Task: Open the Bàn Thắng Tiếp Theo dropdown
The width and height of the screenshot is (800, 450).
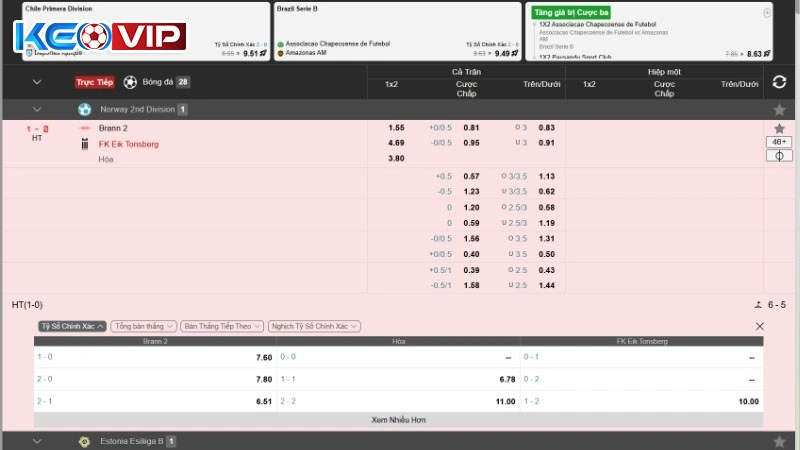Action: coord(222,326)
